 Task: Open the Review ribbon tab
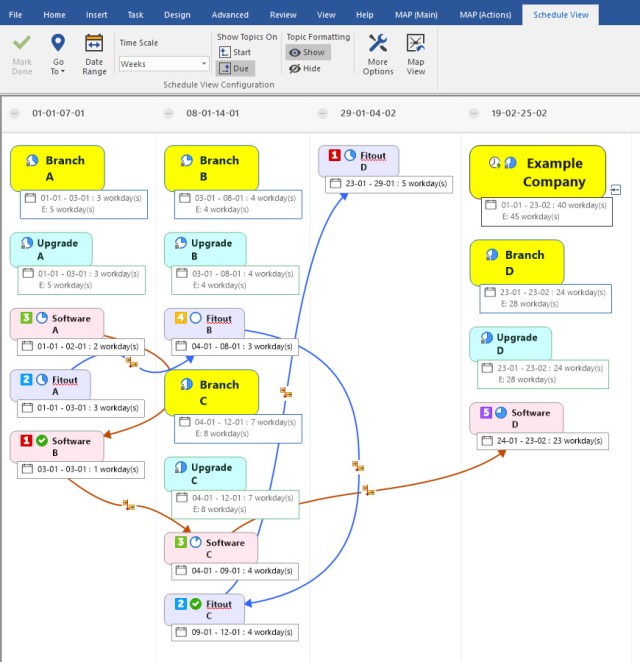[x=283, y=15]
